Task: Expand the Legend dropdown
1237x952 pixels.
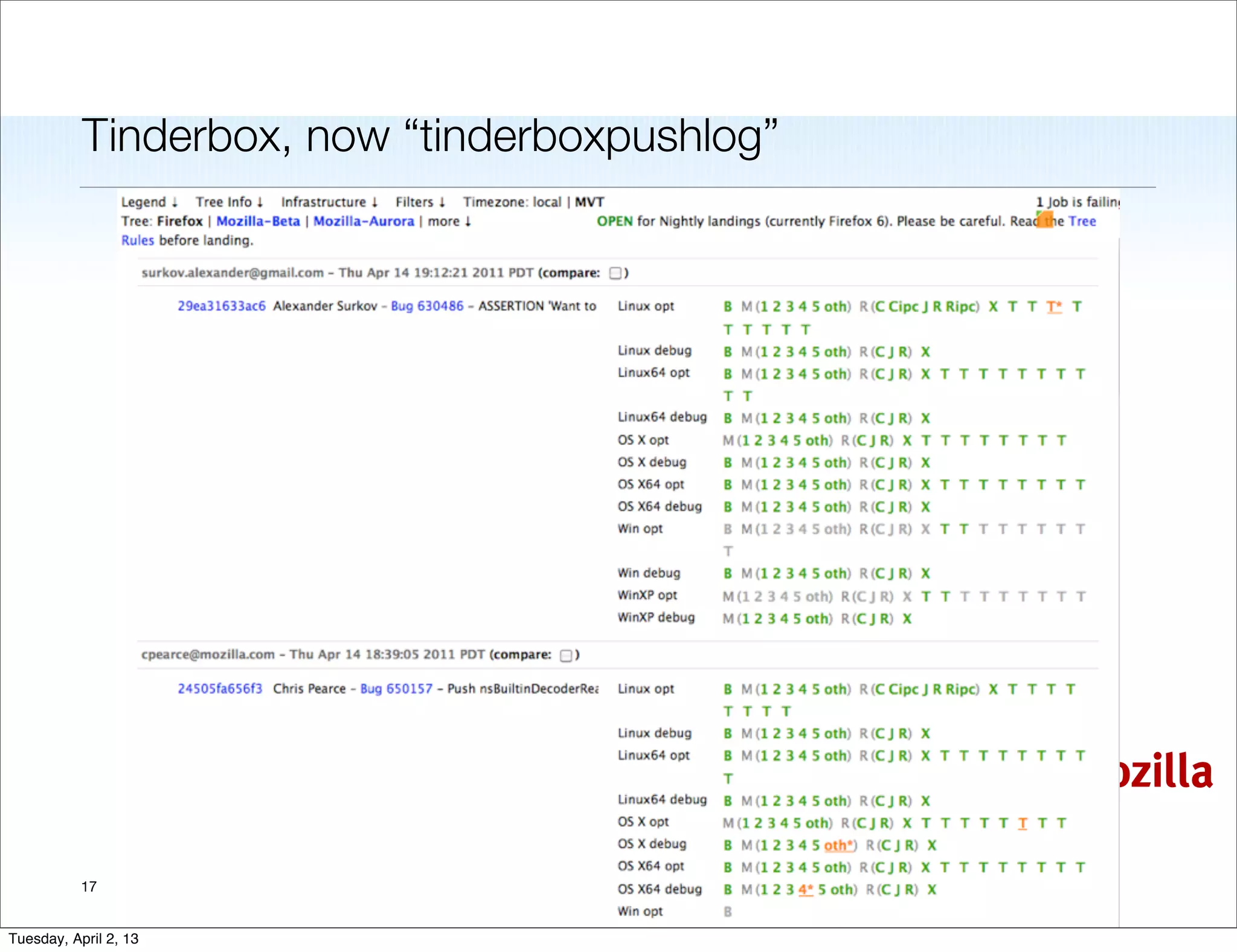Action: 149,202
